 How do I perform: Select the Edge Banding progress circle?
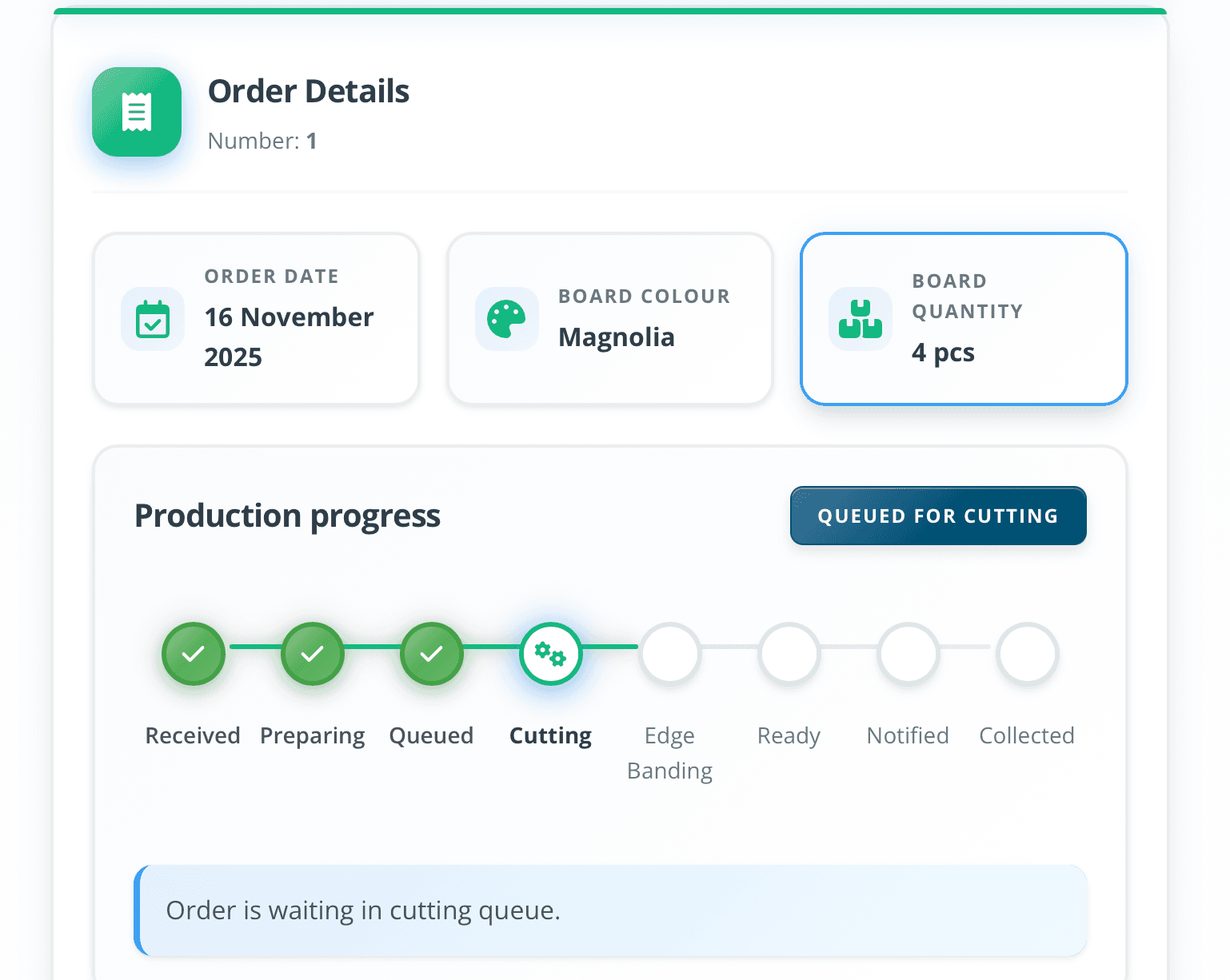pyautogui.click(x=669, y=654)
